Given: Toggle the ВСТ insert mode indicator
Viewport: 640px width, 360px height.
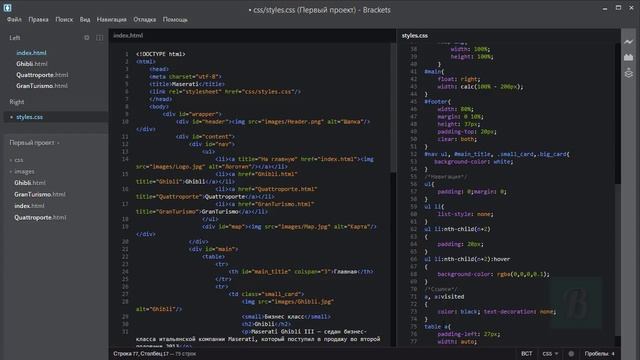Looking at the screenshot, I should [x=527, y=353].
